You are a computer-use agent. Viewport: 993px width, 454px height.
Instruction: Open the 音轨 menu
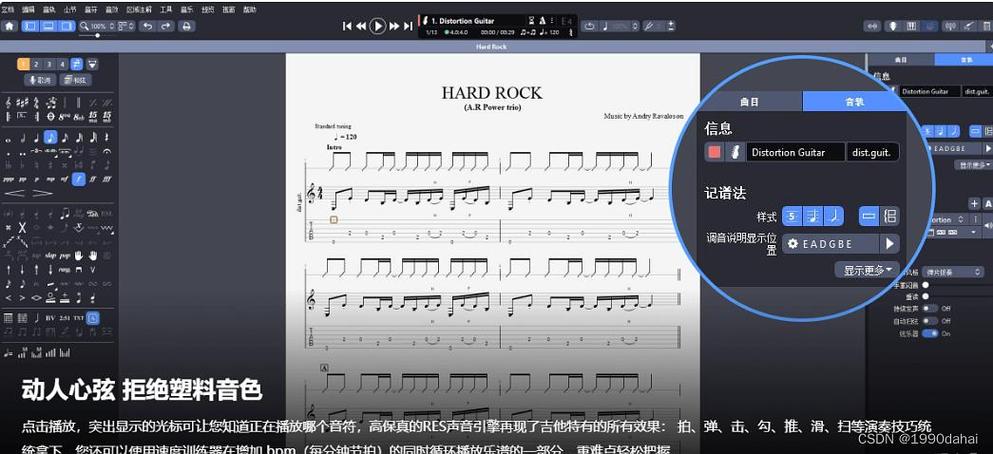coord(49,9)
